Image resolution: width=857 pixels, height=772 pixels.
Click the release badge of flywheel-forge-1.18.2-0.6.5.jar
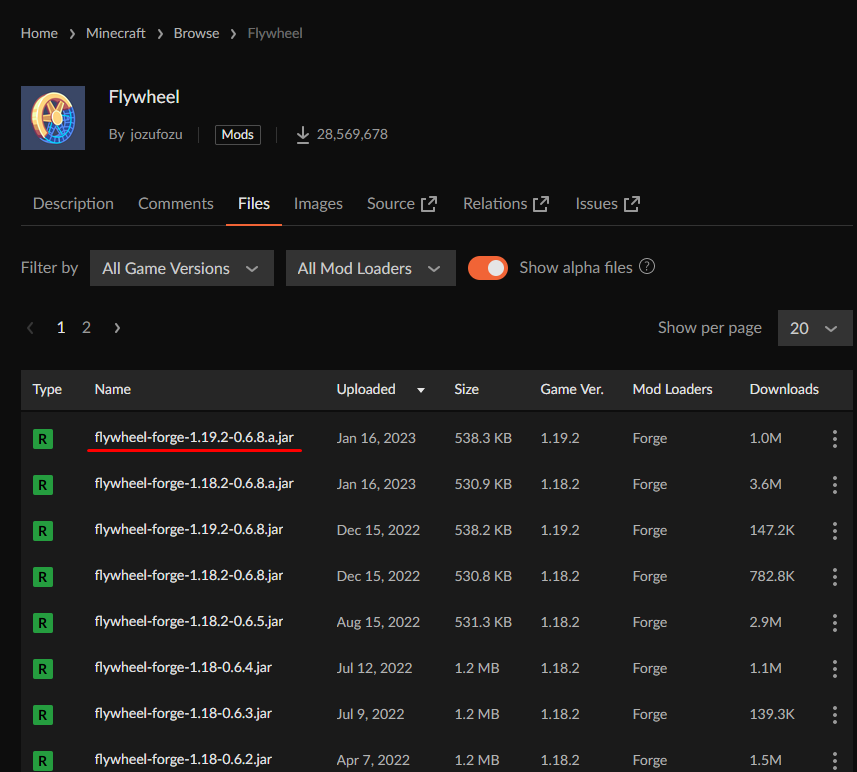(43, 623)
